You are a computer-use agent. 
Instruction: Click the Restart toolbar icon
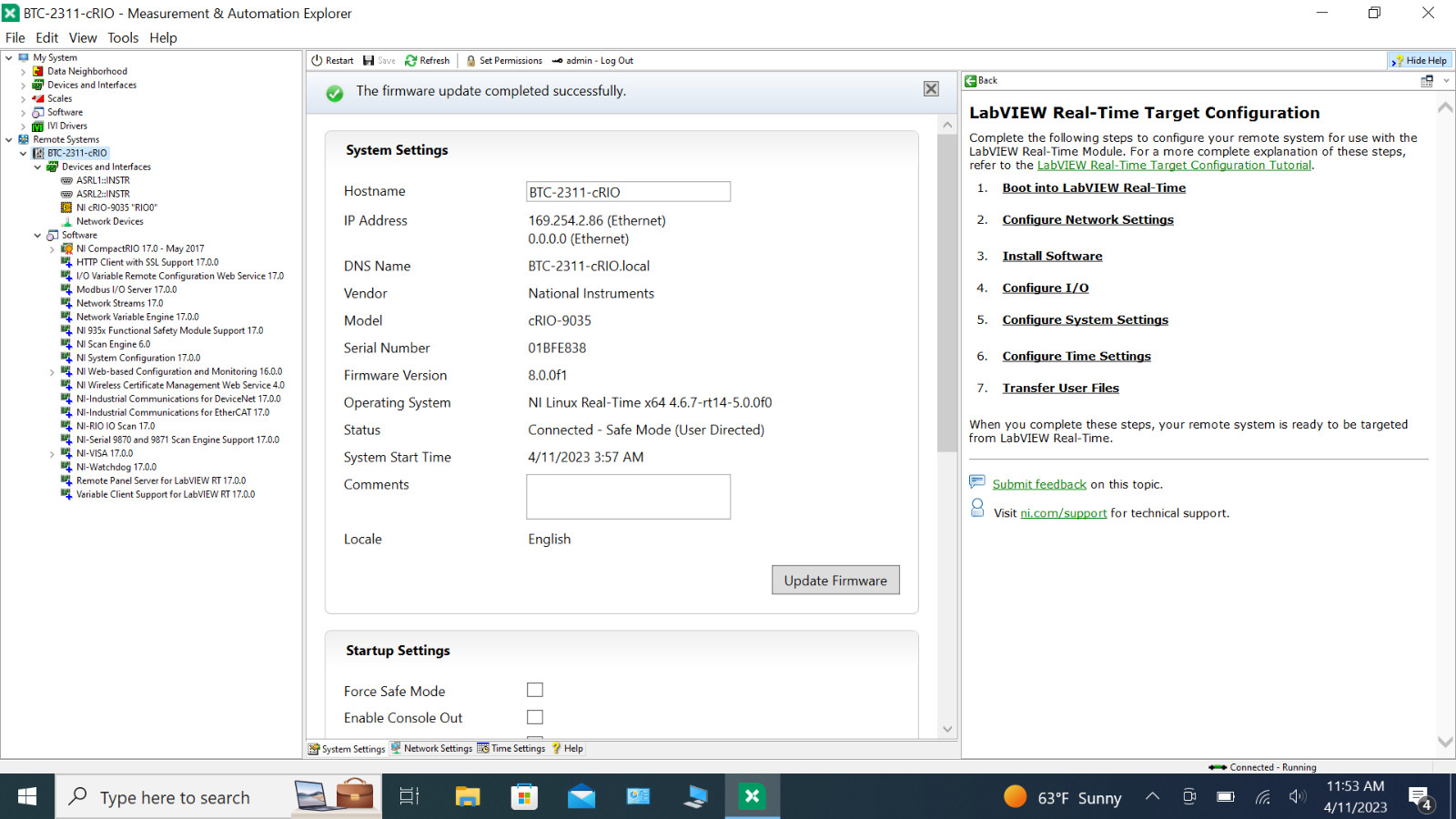[x=317, y=61]
